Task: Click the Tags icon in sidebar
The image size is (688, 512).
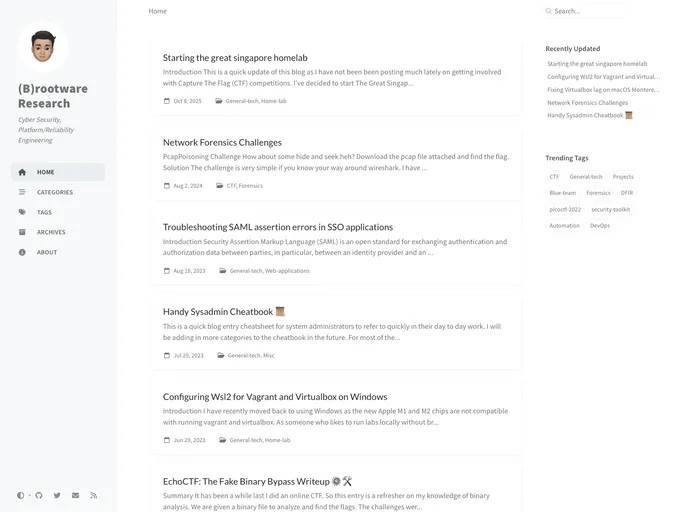Action: (22, 212)
